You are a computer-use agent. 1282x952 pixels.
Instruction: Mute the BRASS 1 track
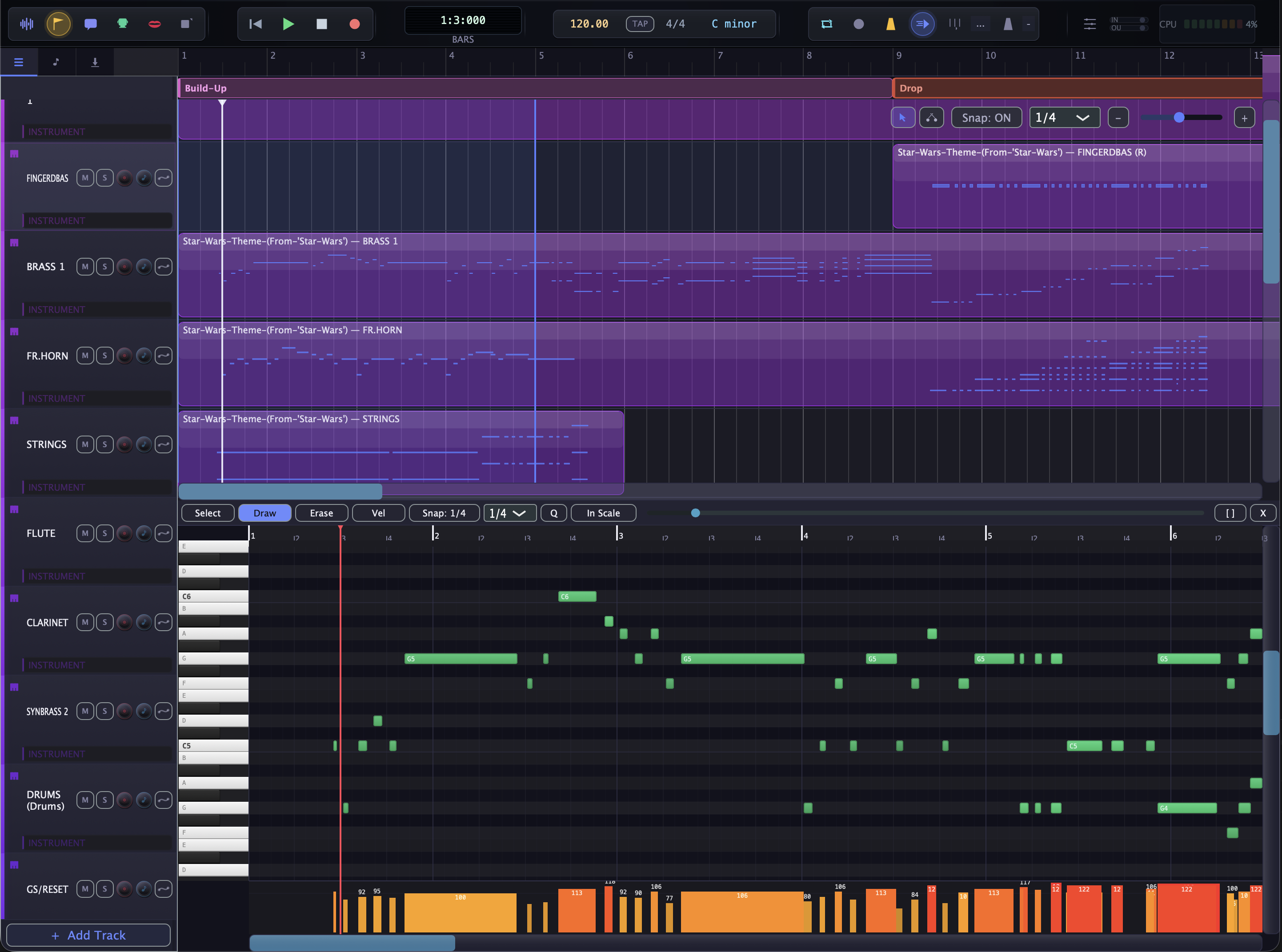pyautogui.click(x=85, y=267)
